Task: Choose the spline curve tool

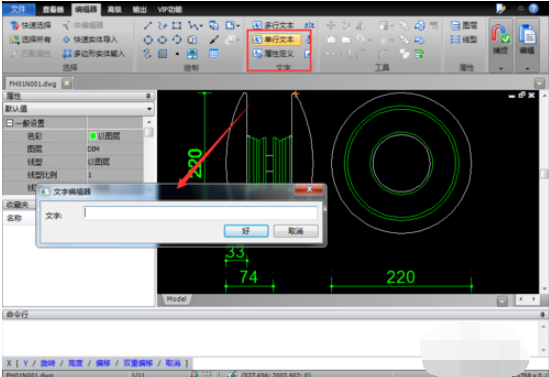Action: point(148,54)
